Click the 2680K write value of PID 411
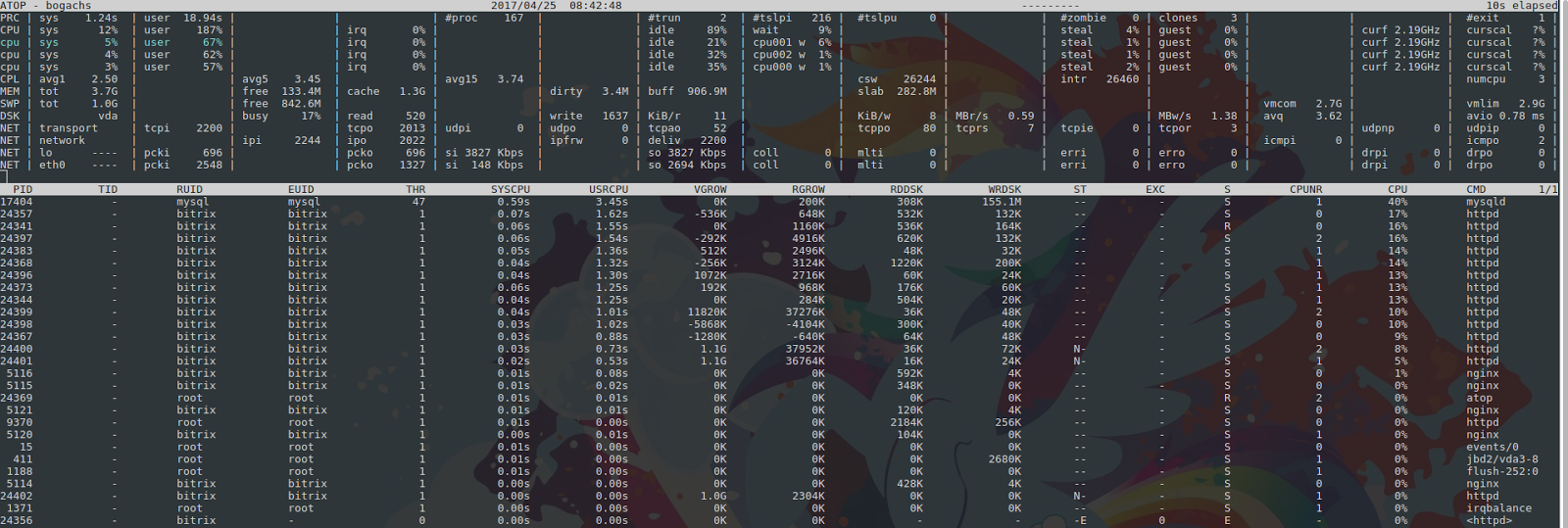The height and width of the screenshot is (528, 1568). (1004, 458)
